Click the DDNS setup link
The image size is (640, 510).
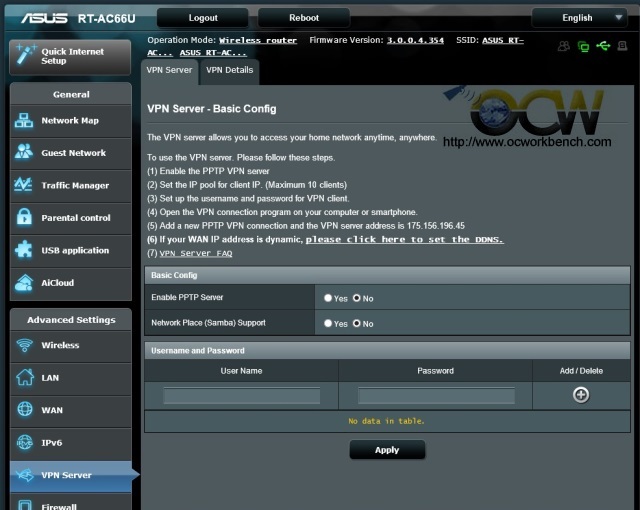pos(404,239)
